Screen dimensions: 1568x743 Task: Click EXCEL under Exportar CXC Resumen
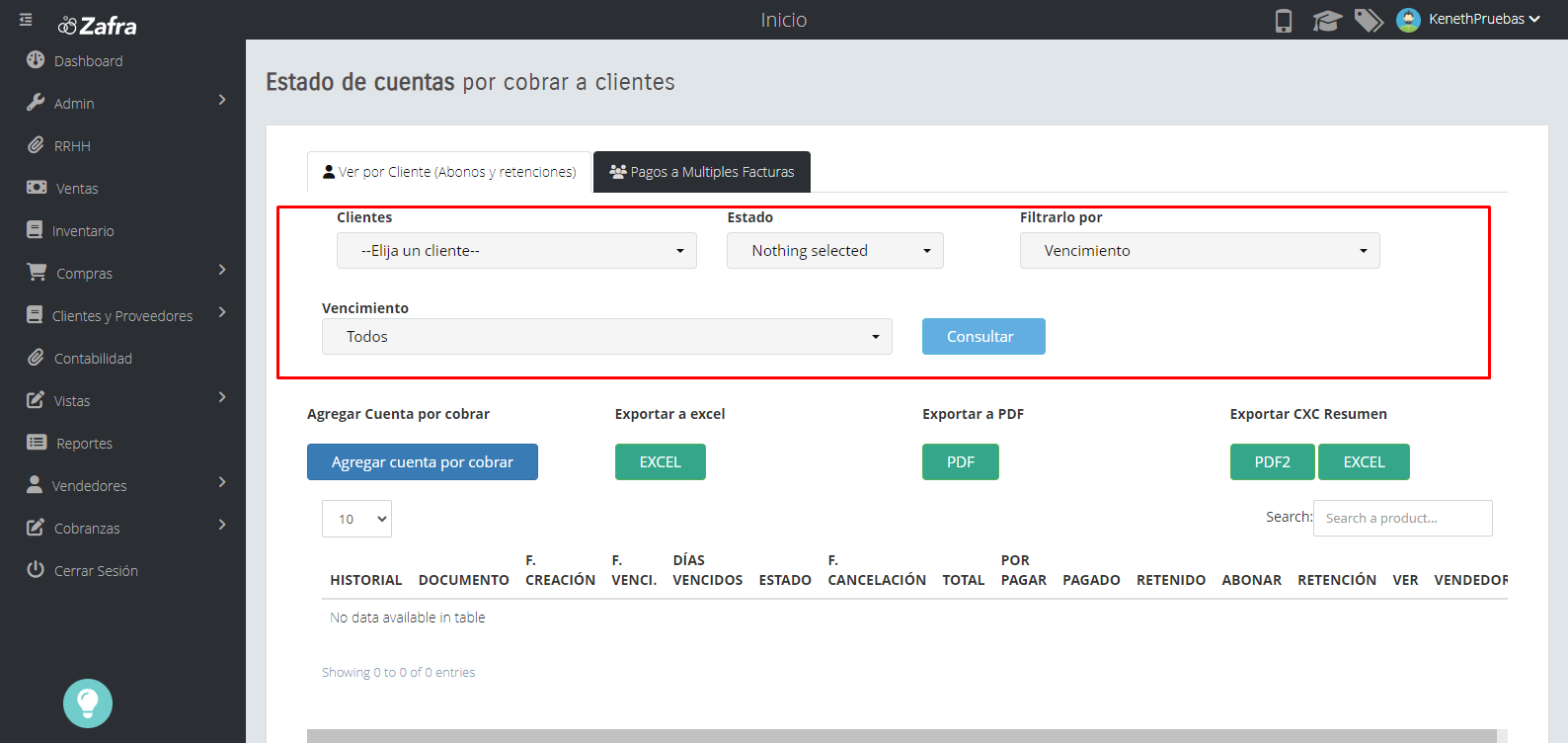(x=1364, y=462)
